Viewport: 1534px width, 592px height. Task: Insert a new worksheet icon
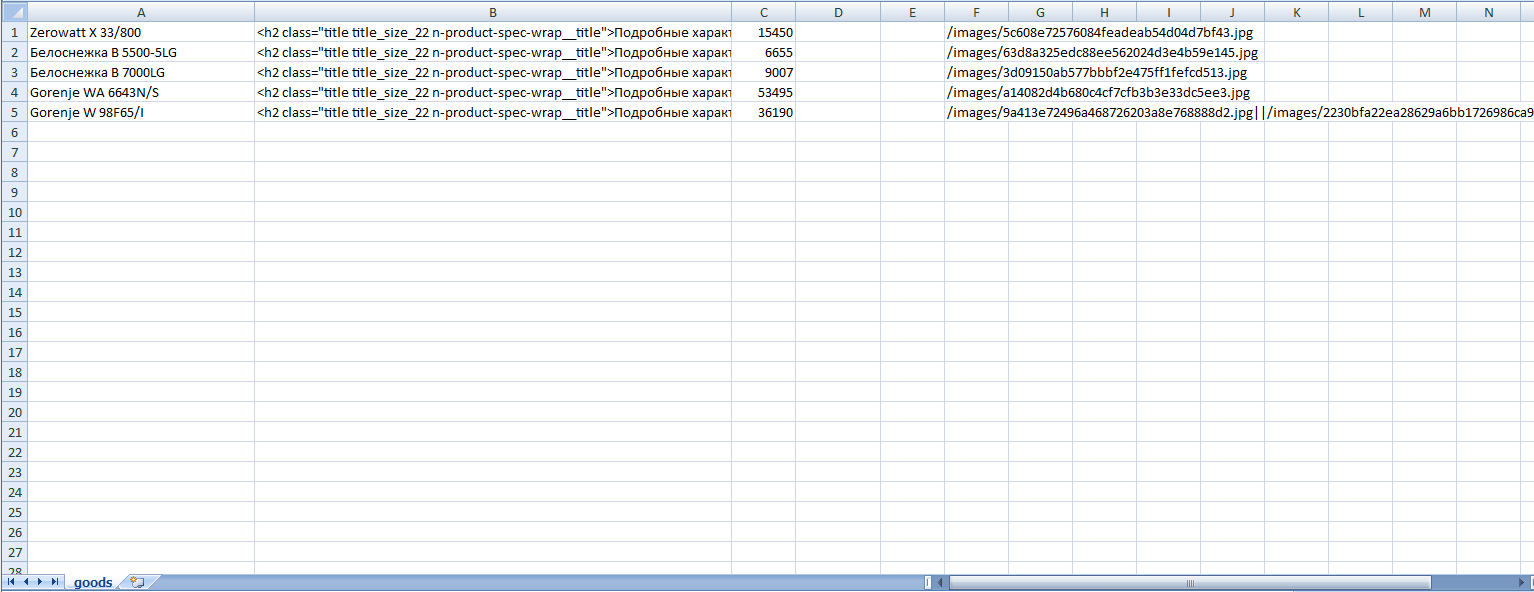[x=137, y=582]
